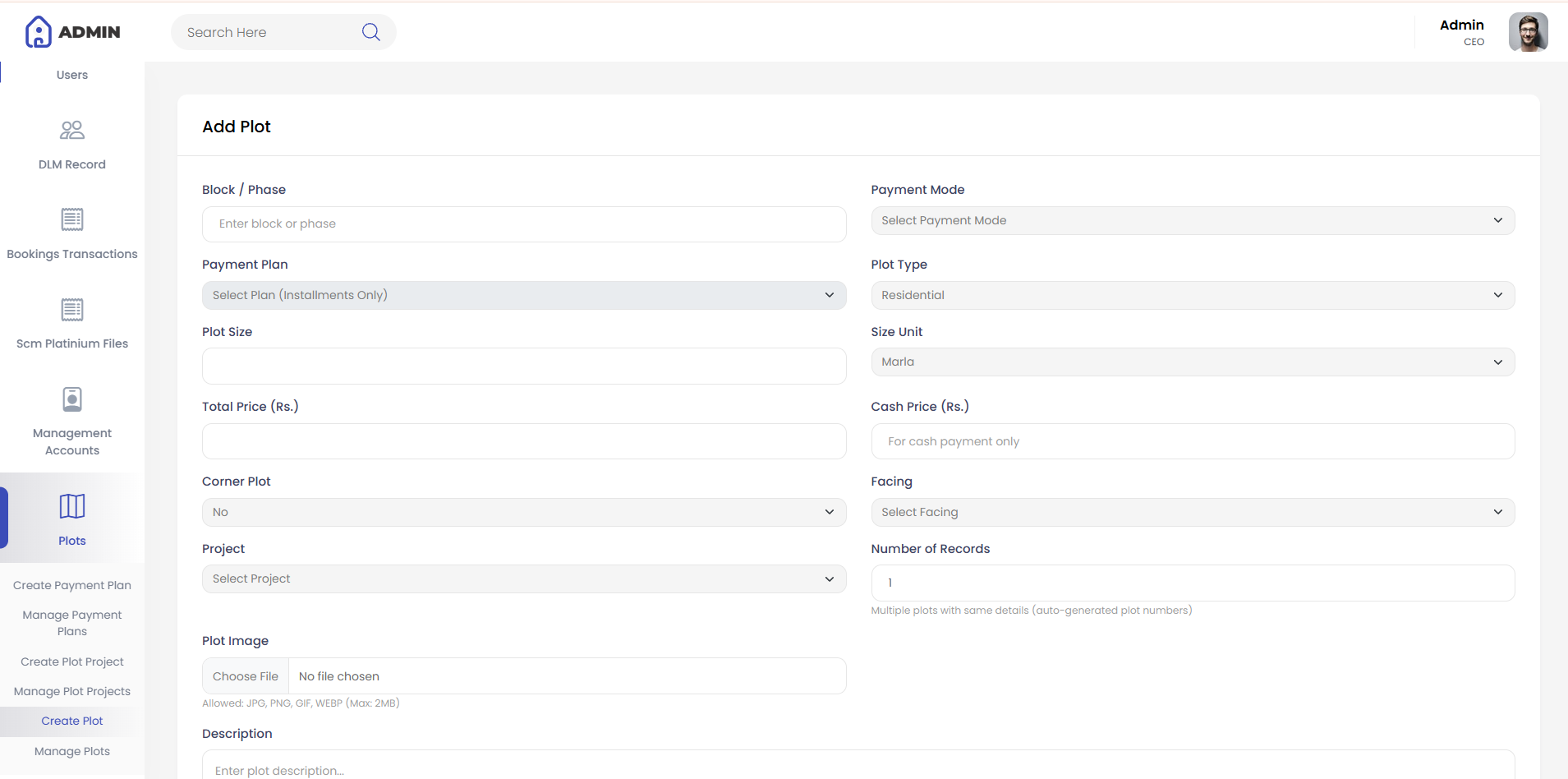Viewport: 1568px width, 779px height.
Task: Click the Bookings Transactions sidebar label
Action: coord(72,254)
